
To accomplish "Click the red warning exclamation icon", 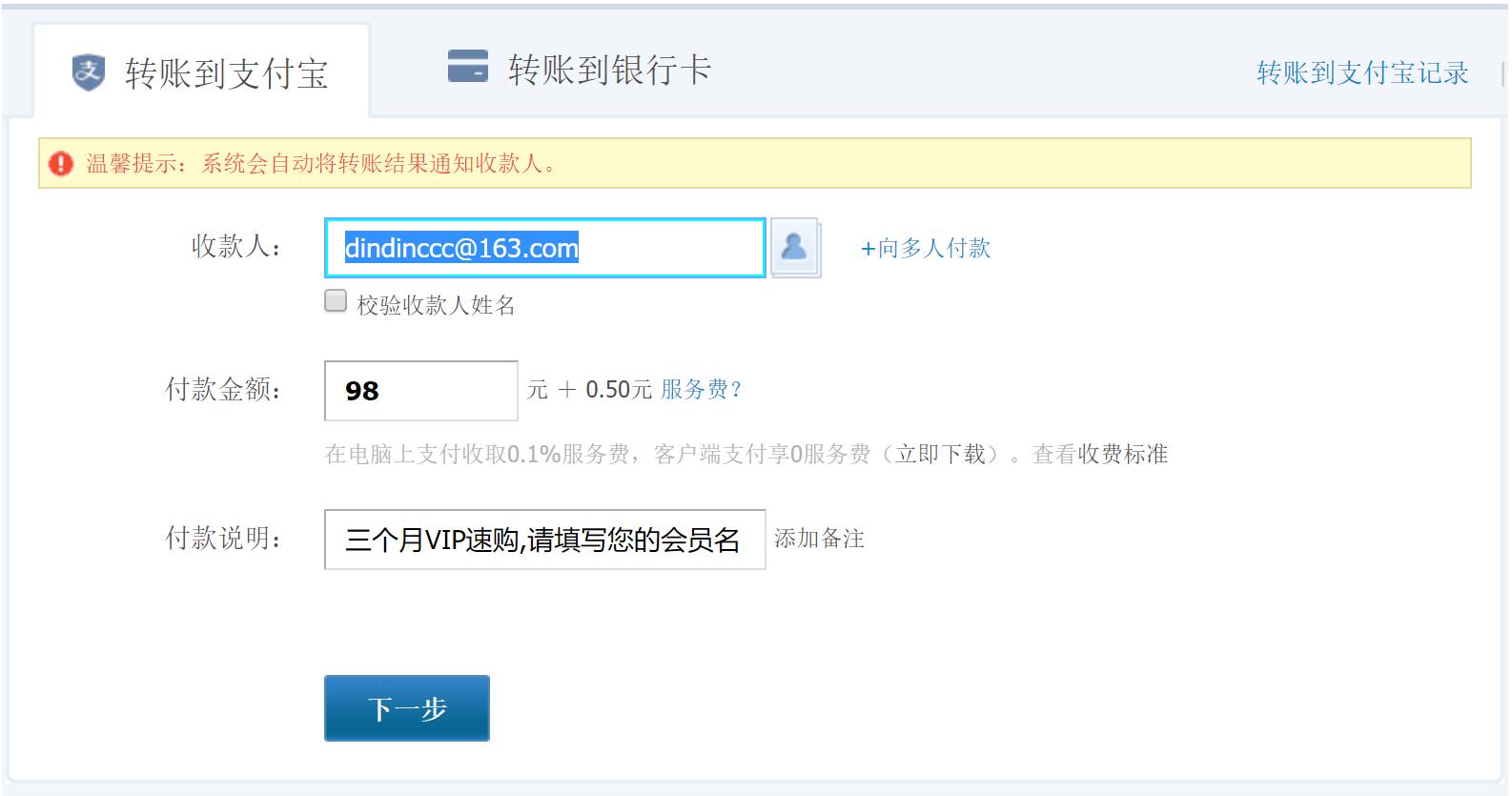I will [61, 164].
